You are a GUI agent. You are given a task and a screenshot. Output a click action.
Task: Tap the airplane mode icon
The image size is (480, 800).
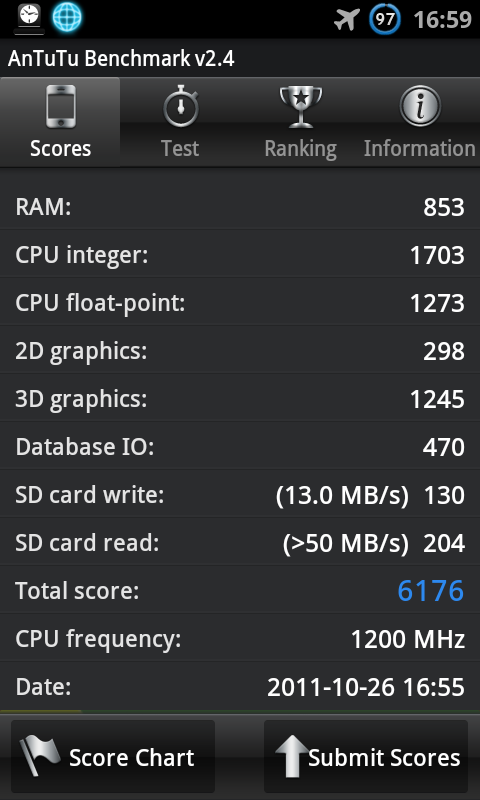[x=347, y=20]
